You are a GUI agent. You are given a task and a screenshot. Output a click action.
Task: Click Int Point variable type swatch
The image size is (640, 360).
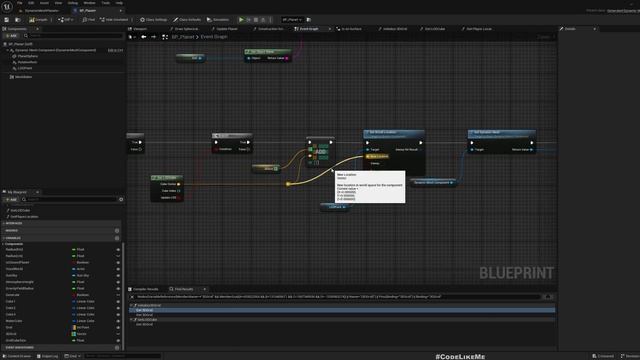(73, 327)
